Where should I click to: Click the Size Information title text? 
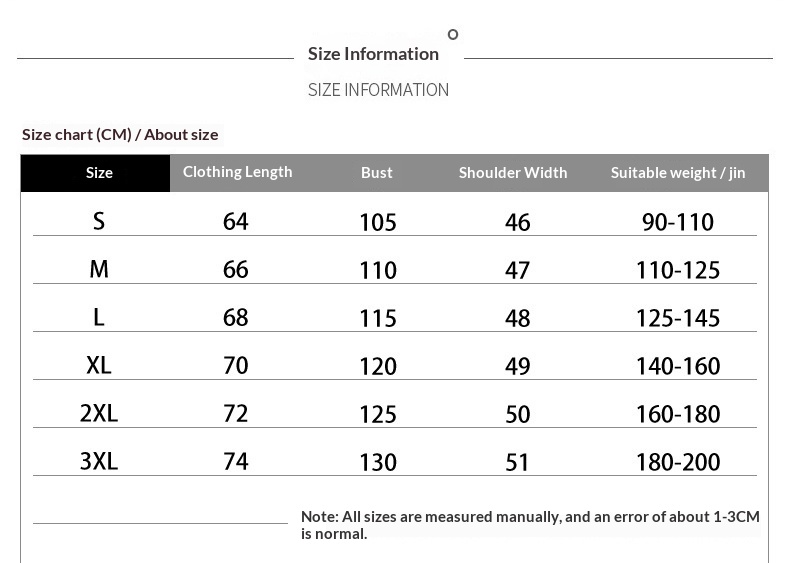pyautogui.click(x=373, y=54)
